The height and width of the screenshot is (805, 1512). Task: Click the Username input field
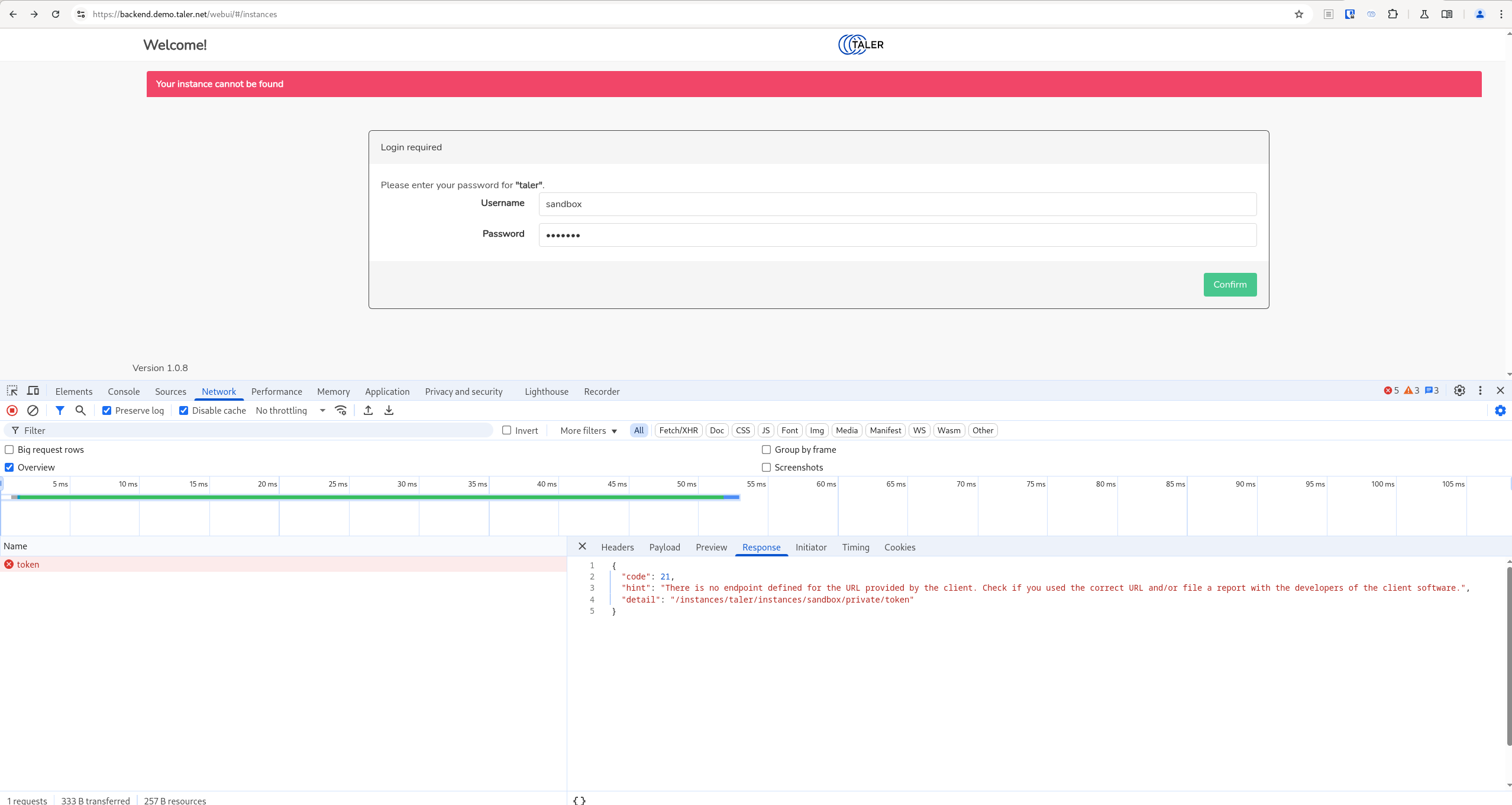(897, 204)
